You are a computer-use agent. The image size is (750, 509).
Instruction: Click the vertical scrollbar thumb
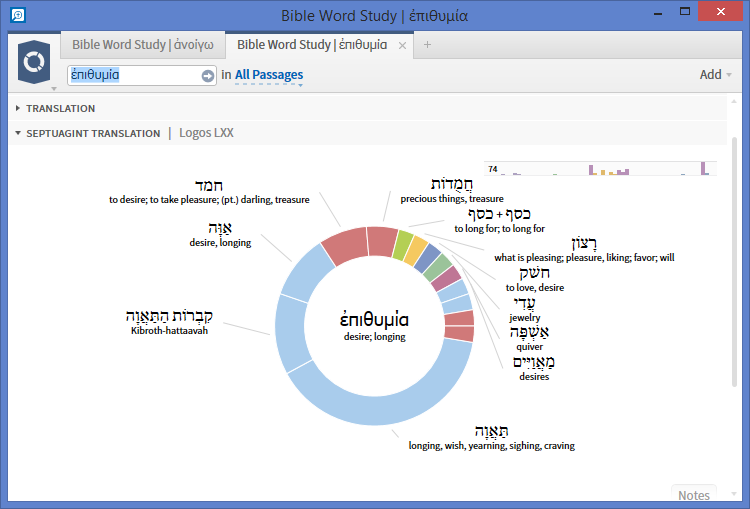(x=734, y=261)
